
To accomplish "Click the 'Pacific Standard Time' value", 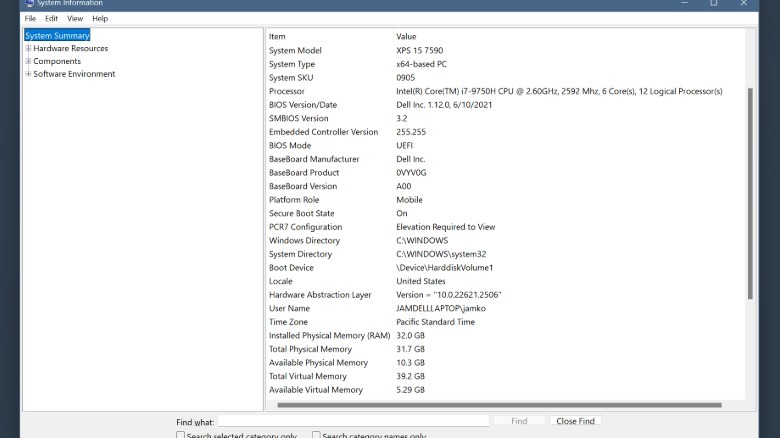I will (x=435, y=322).
